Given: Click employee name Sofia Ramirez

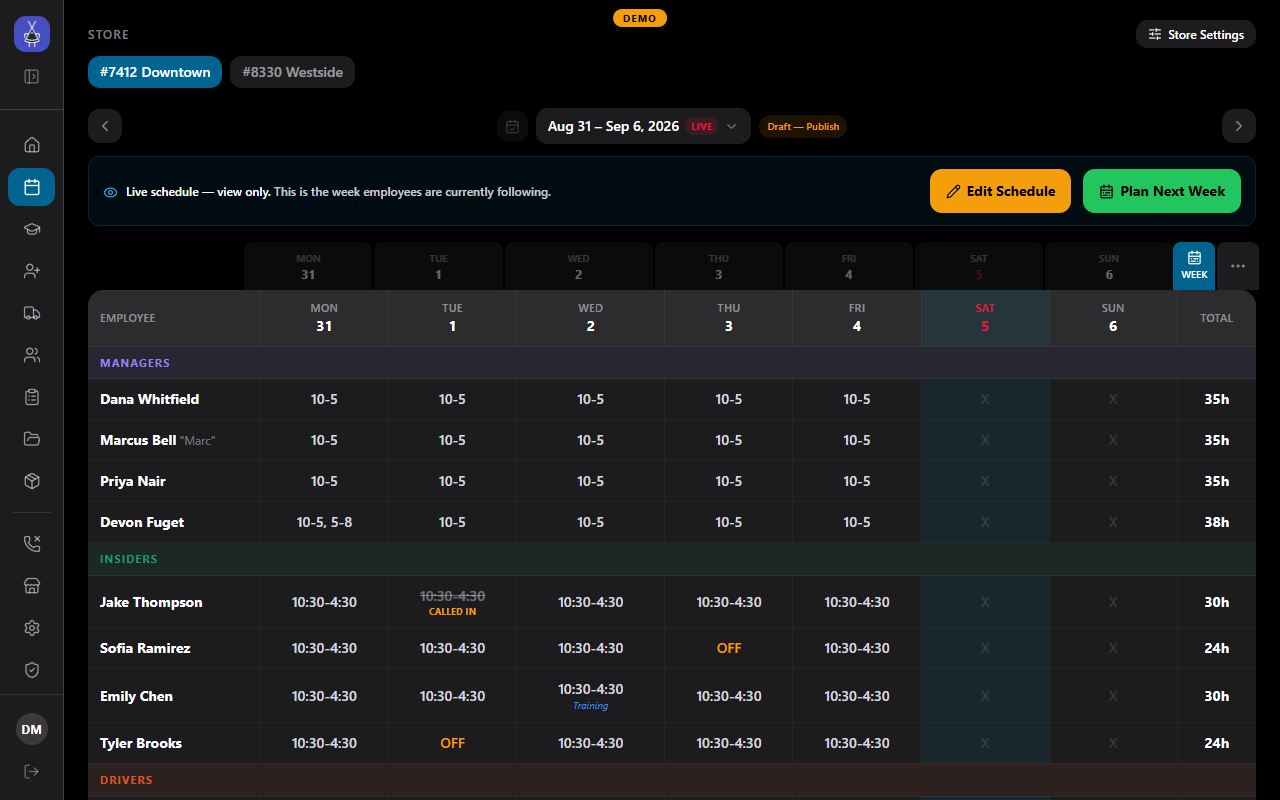Looking at the screenshot, I should pyautogui.click(x=145, y=648).
